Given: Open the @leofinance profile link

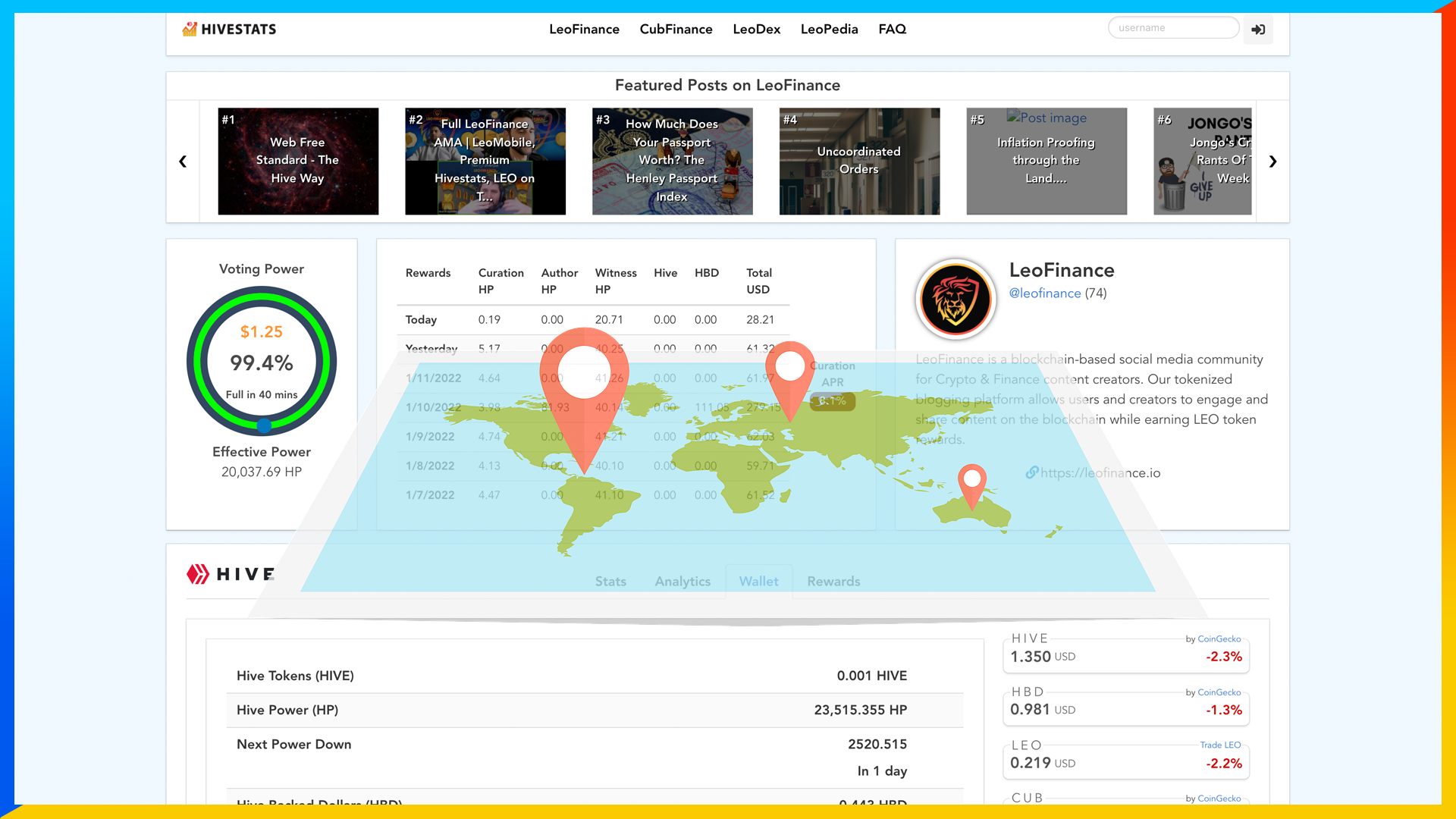Looking at the screenshot, I should tap(1044, 293).
